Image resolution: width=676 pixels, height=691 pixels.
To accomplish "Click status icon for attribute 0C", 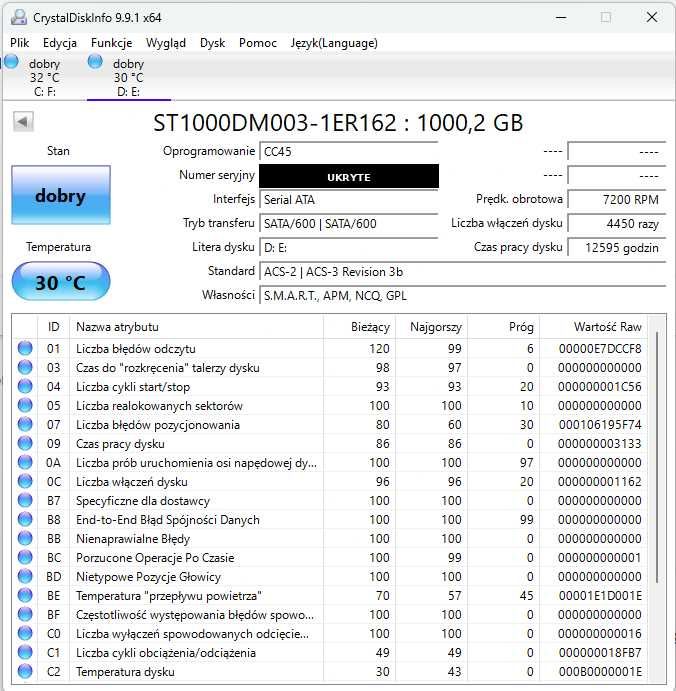I will point(25,481).
